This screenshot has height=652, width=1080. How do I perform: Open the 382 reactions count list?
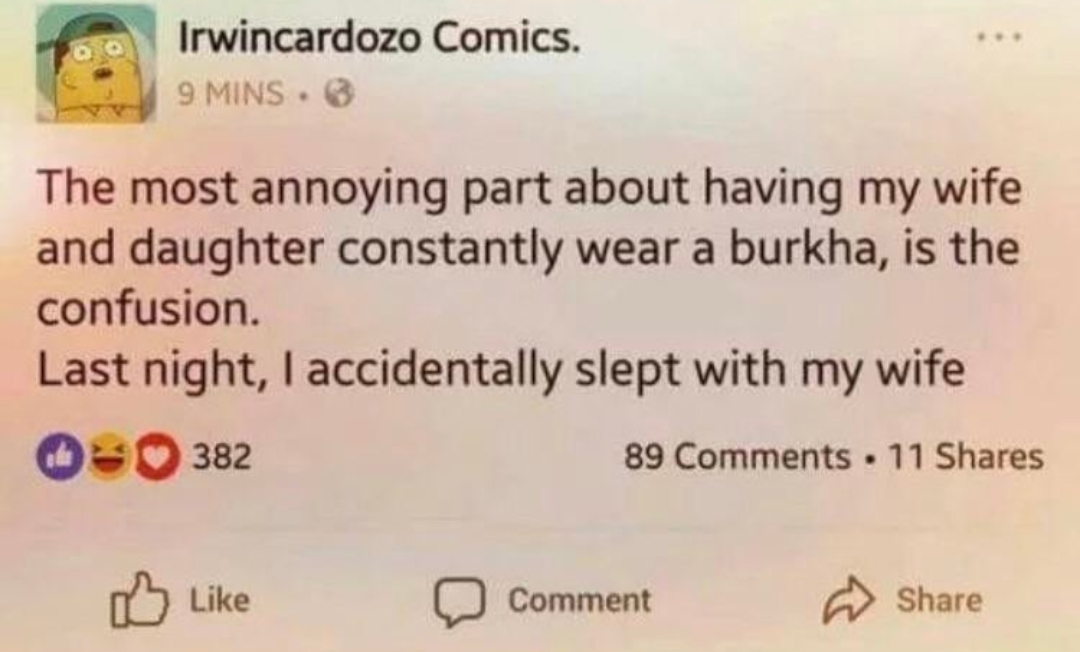click(x=221, y=456)
